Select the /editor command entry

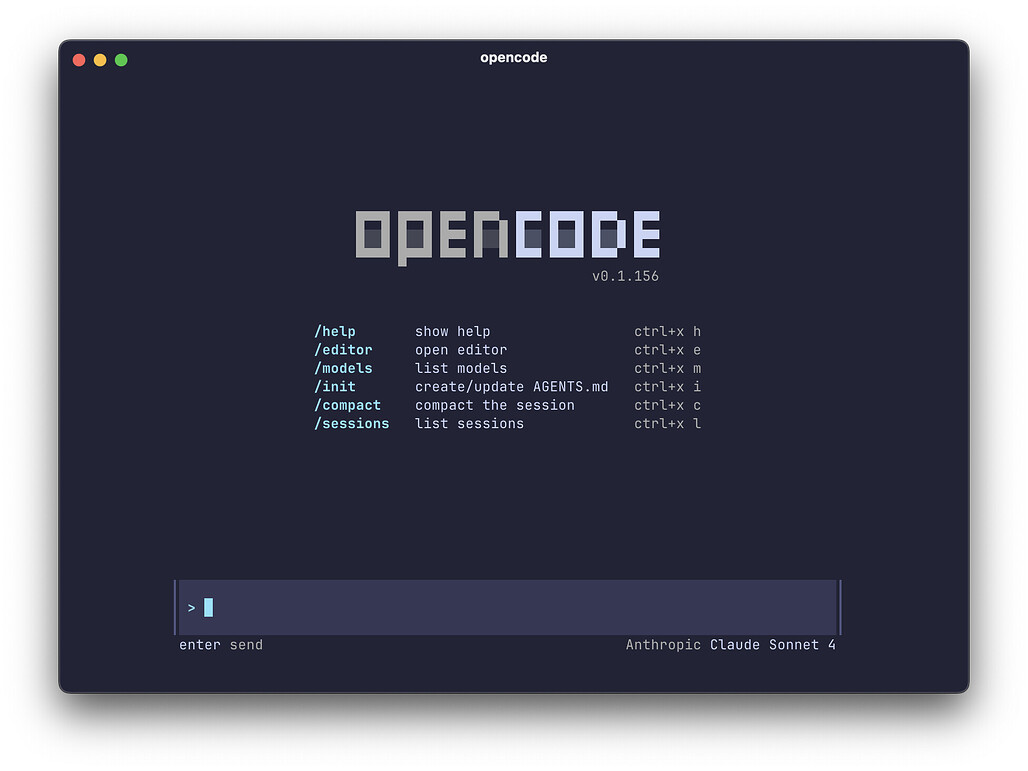[343, 350]
